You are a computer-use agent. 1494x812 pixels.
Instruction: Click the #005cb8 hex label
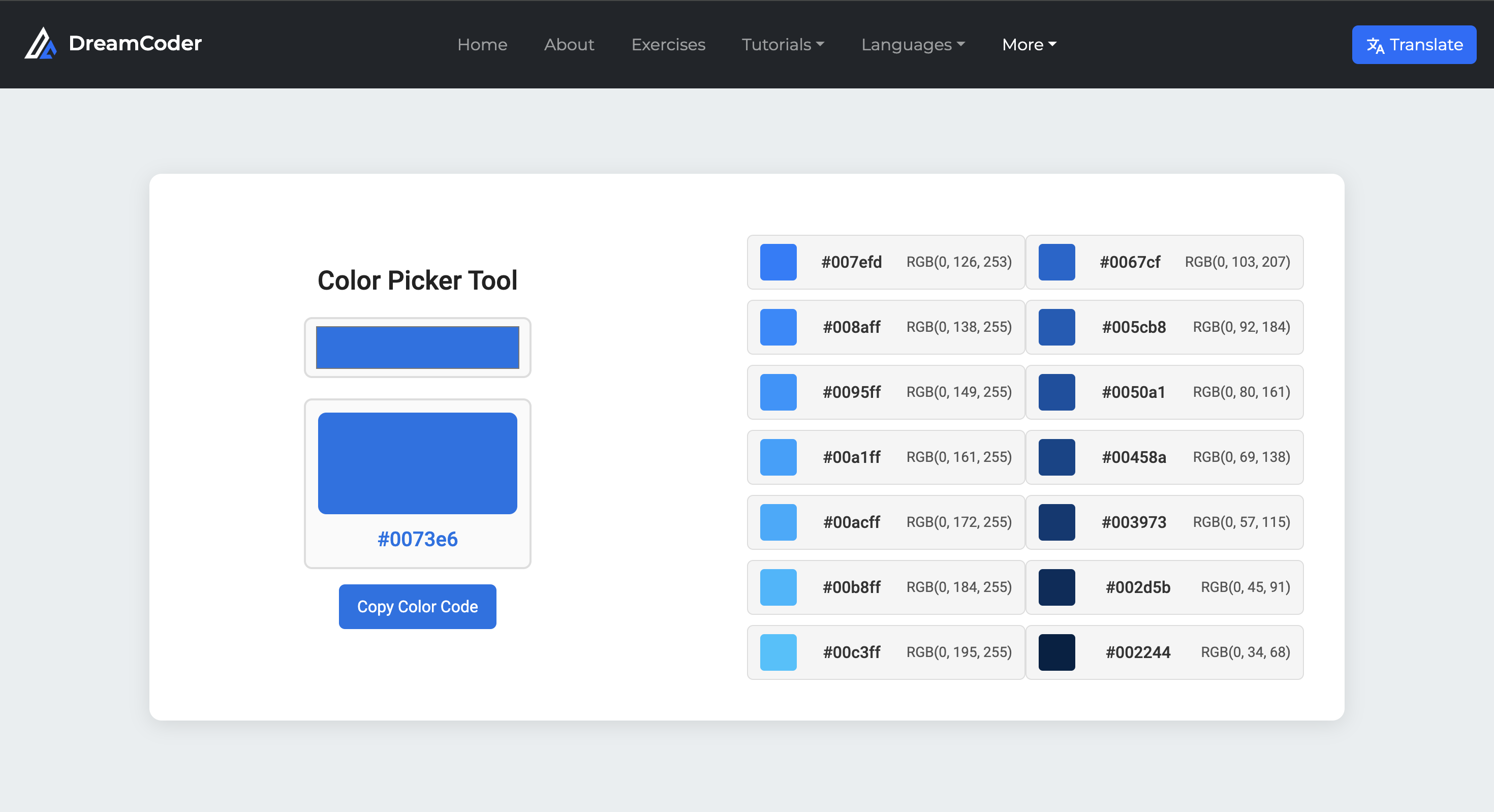[1134, 327]
